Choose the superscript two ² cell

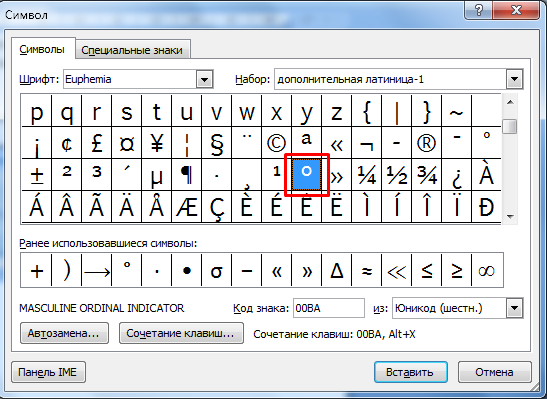[66, 175]
